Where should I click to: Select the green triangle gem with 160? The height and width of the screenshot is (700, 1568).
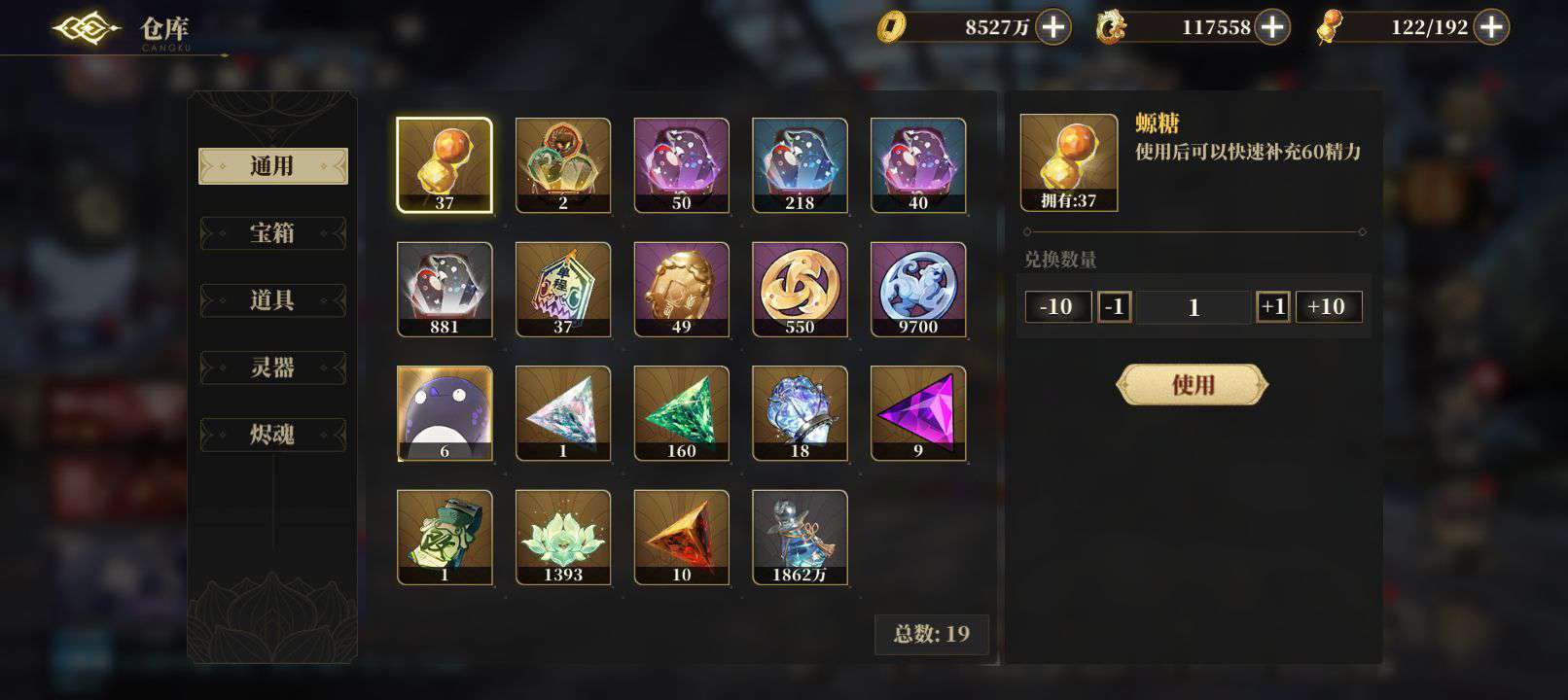(681, 413)
